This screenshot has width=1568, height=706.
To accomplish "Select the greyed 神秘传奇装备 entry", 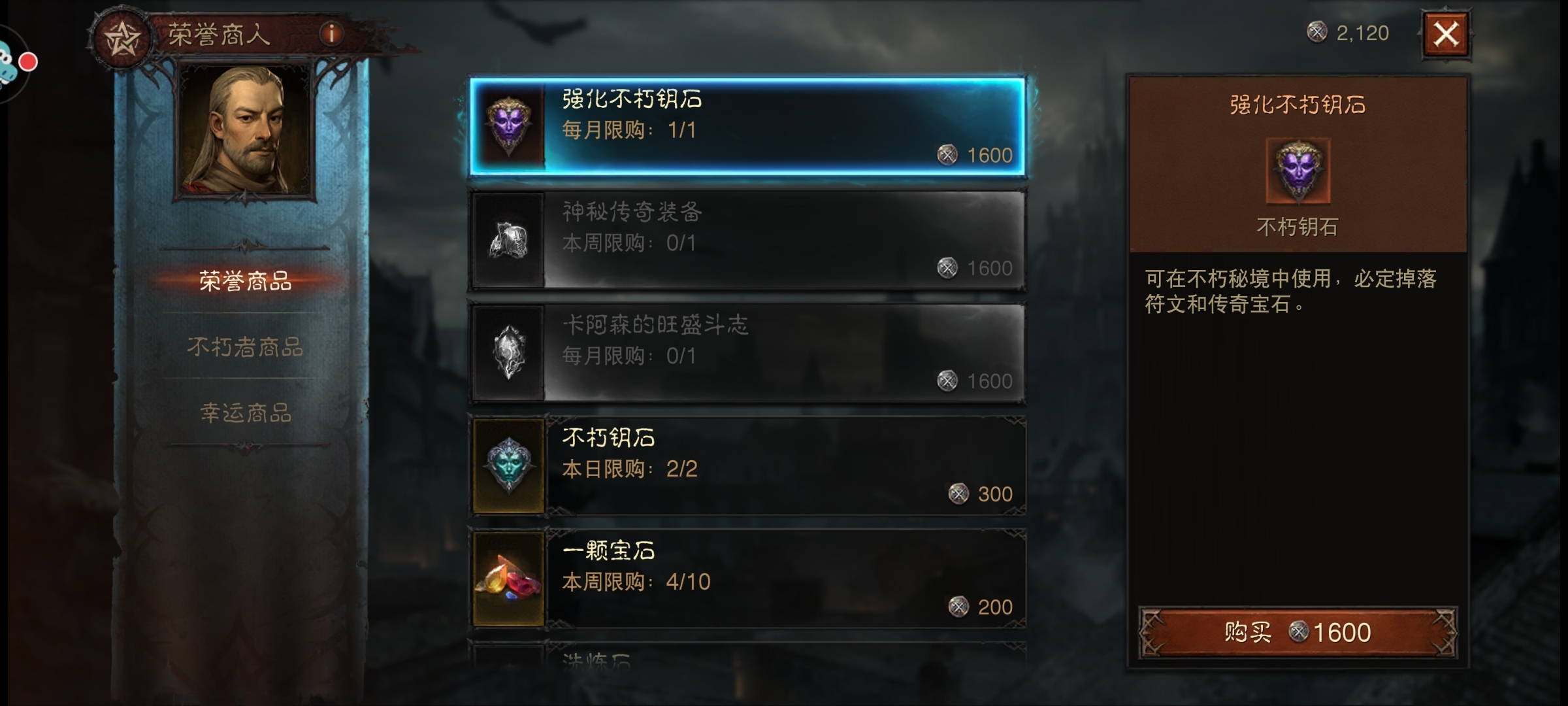I will pyautogui.click(x=747, y=241).
